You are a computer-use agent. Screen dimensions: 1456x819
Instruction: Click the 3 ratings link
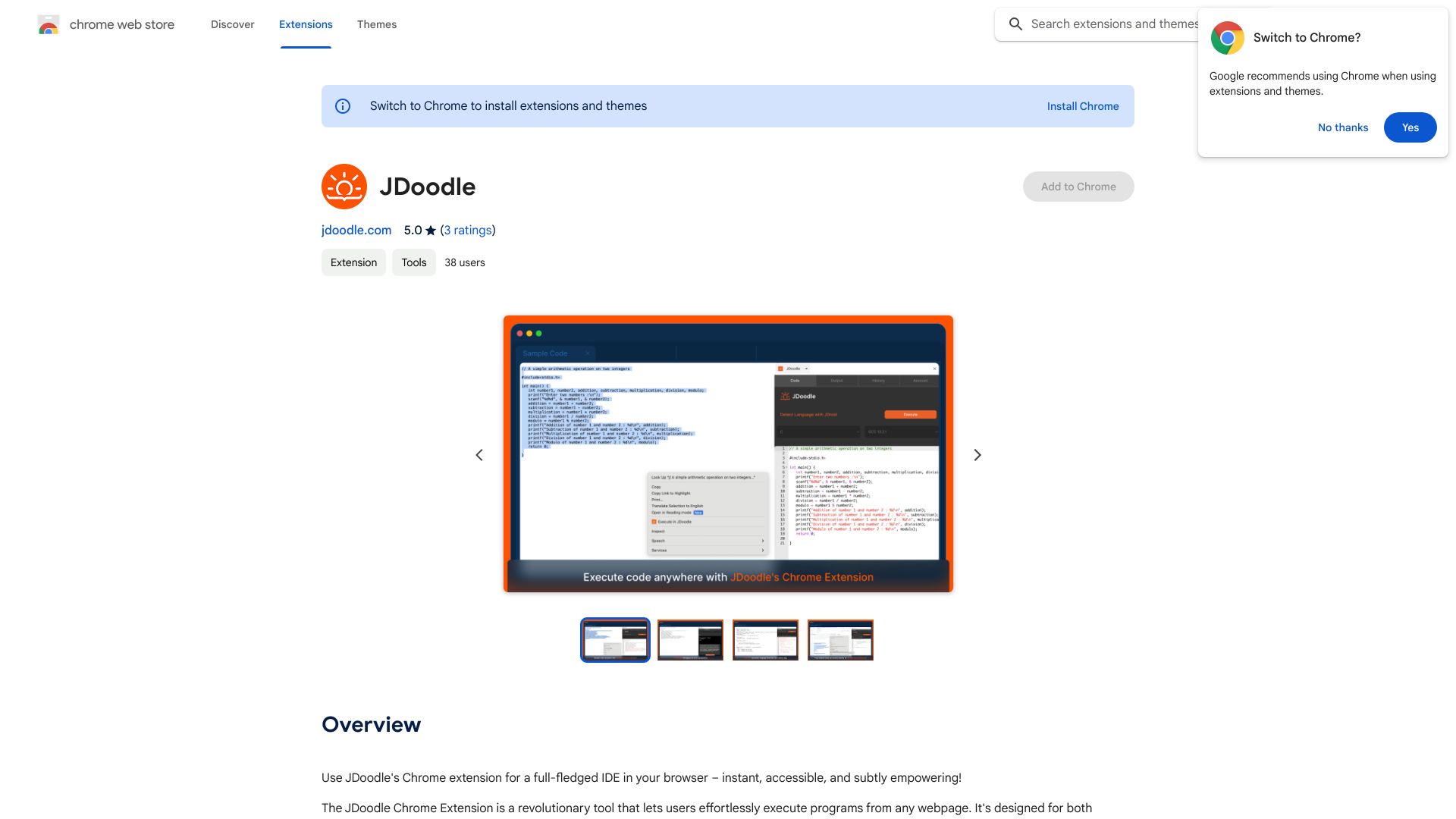pos(467,230)
